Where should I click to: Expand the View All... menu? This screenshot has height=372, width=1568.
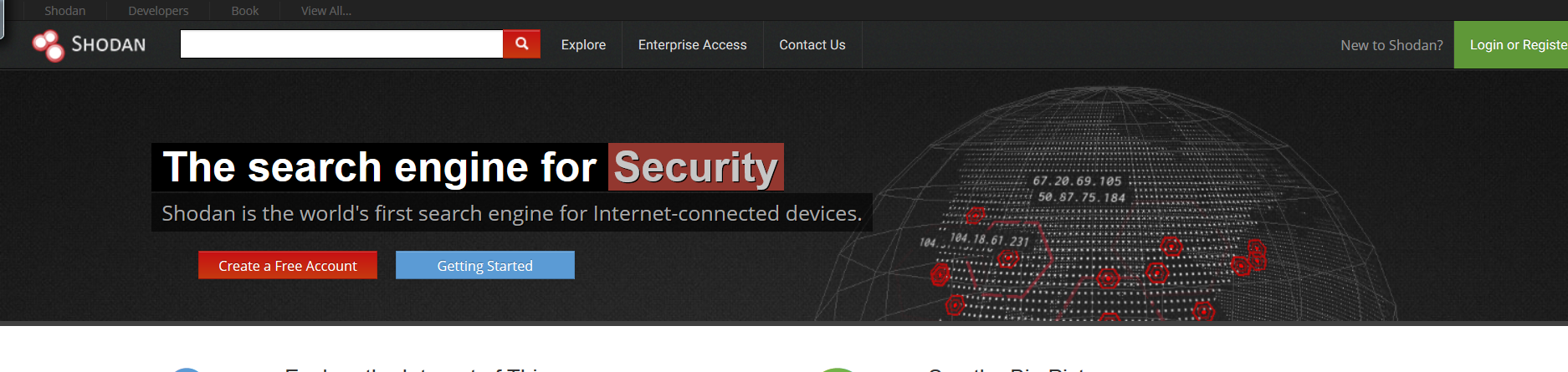coord(325,11)
